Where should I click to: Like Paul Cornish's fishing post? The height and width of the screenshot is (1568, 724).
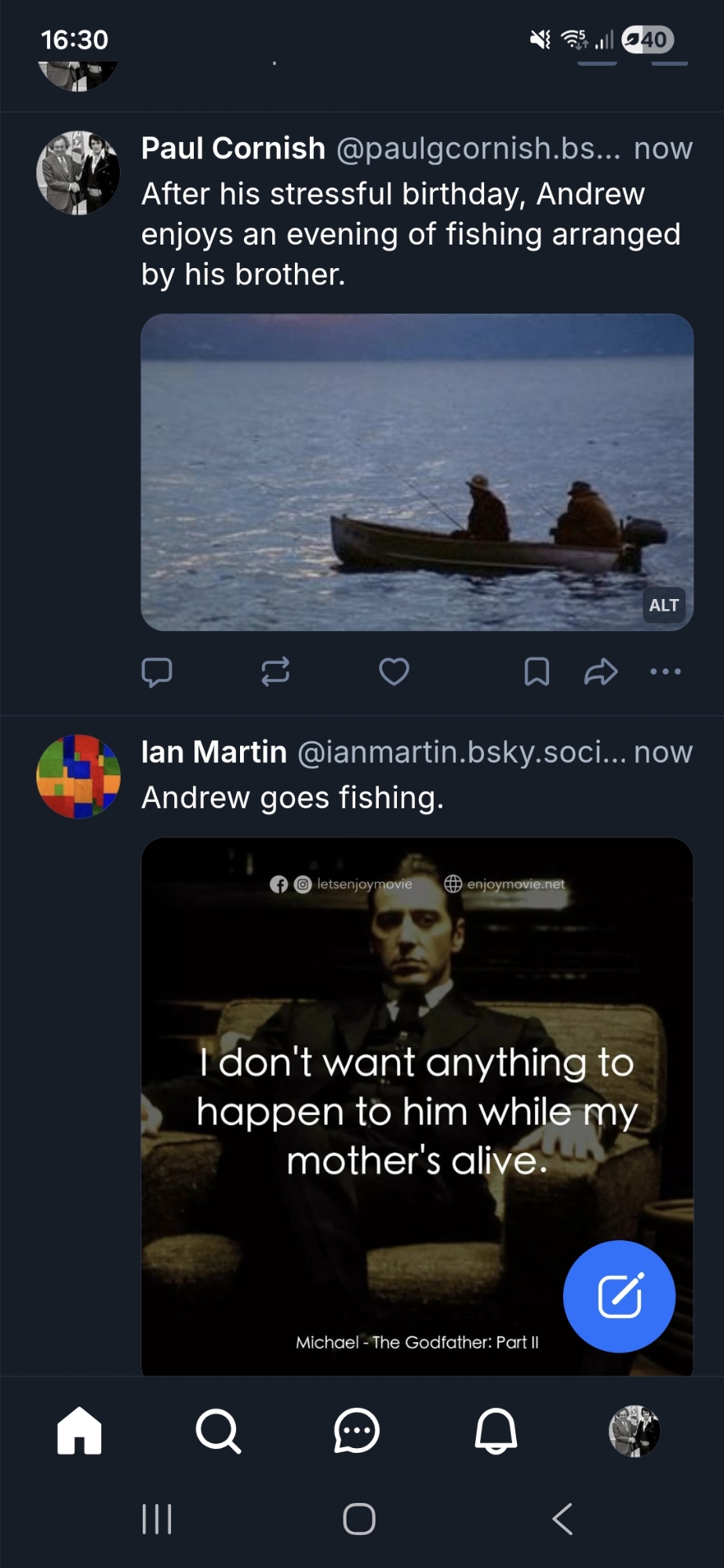[394, 672]
